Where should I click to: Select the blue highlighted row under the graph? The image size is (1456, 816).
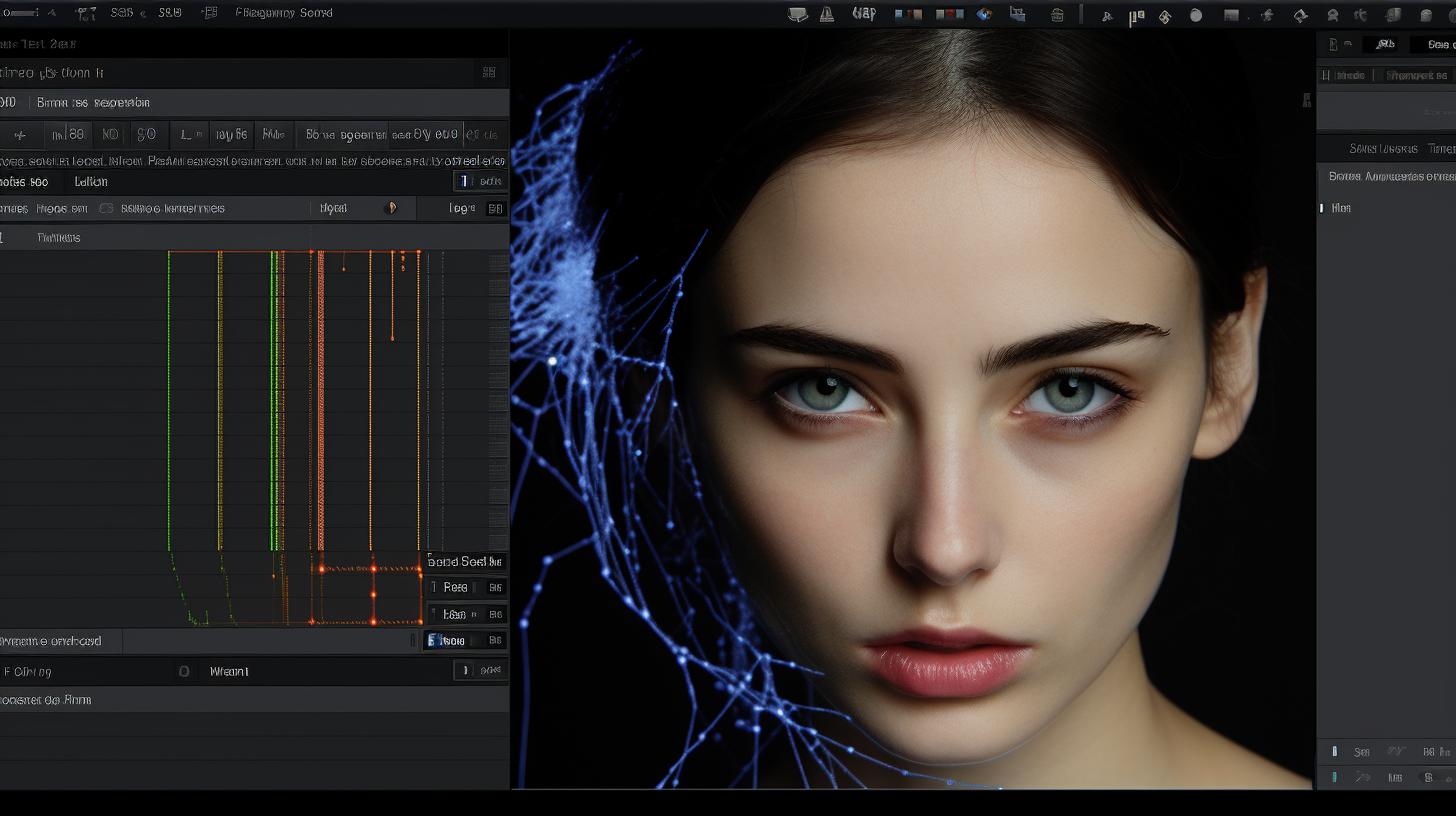click(465, 640)
